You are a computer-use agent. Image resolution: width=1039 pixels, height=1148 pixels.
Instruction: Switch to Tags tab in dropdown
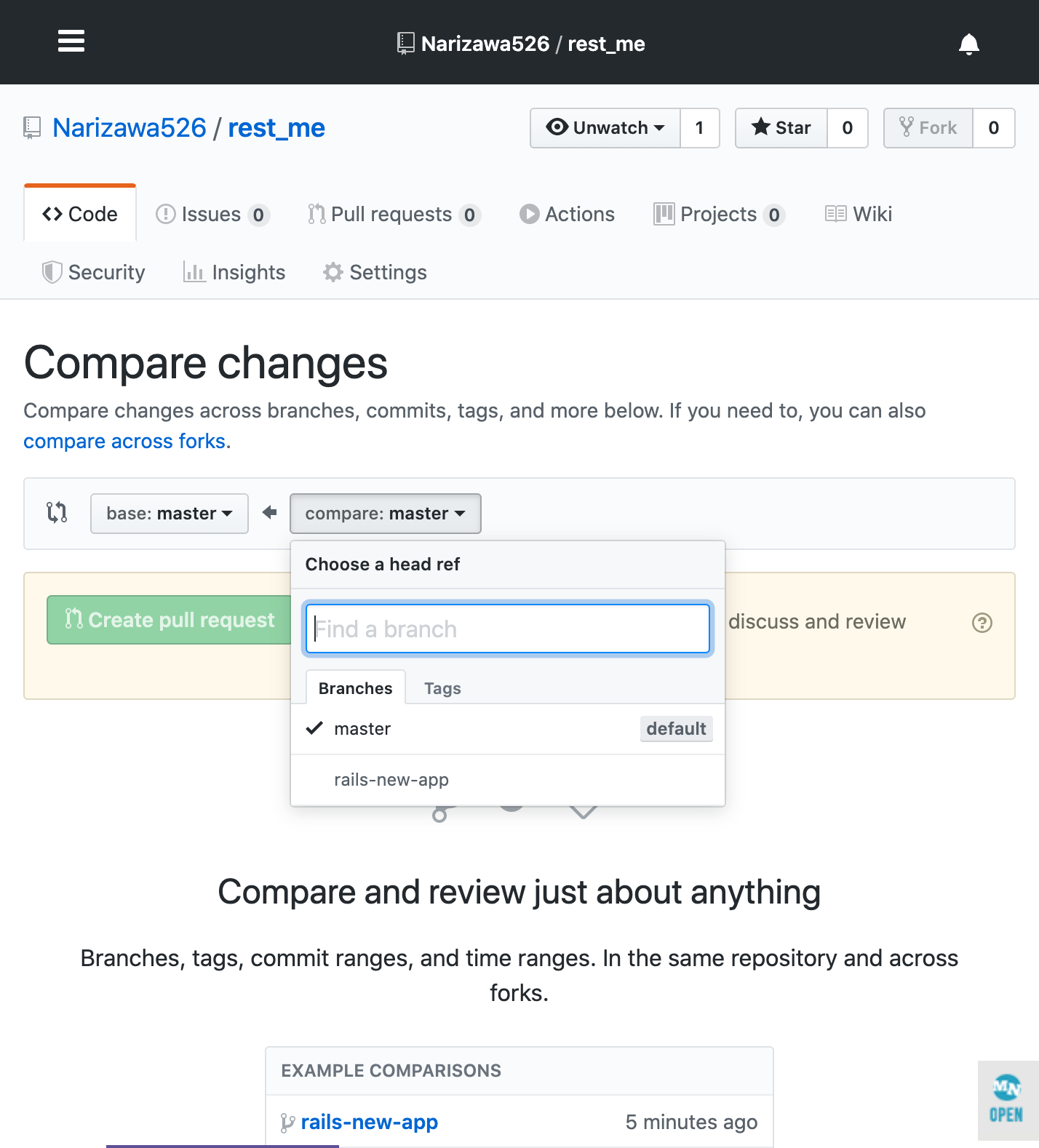pos(442,688)
